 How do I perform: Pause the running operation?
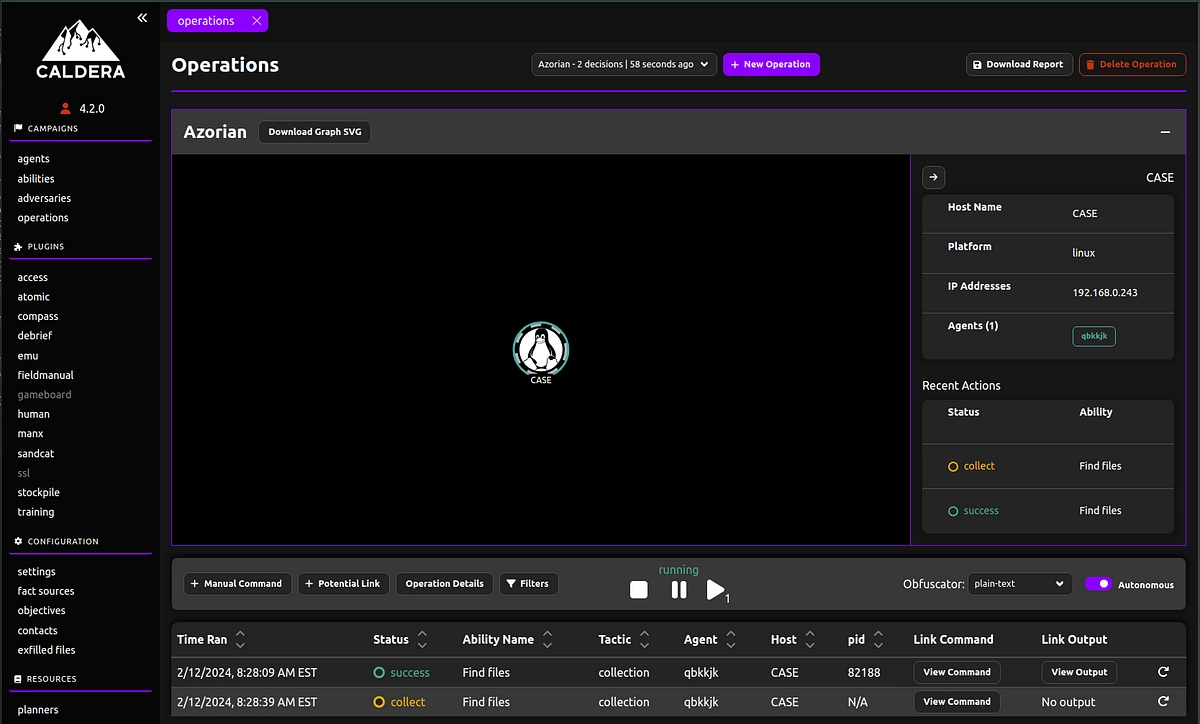[x=679, y=590]
